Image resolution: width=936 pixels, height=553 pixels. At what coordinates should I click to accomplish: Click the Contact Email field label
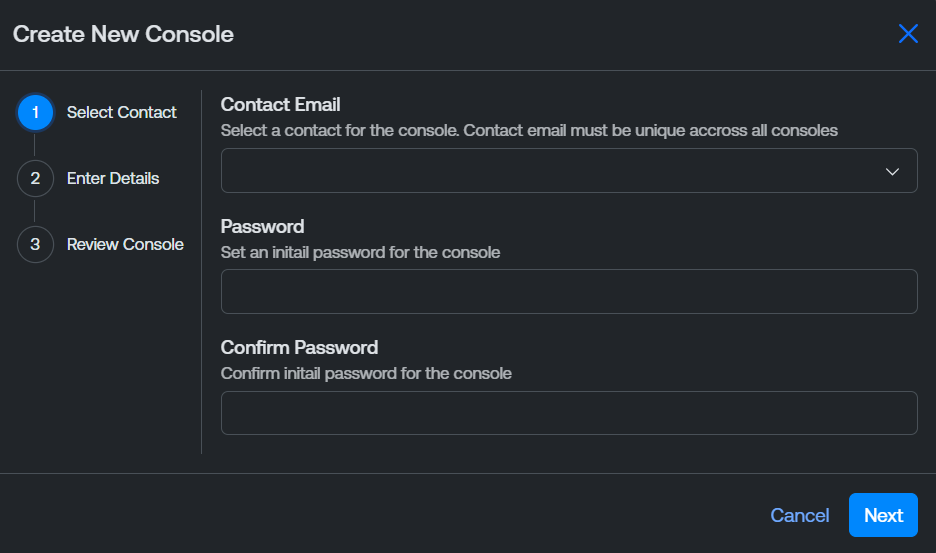click(280, 105)
